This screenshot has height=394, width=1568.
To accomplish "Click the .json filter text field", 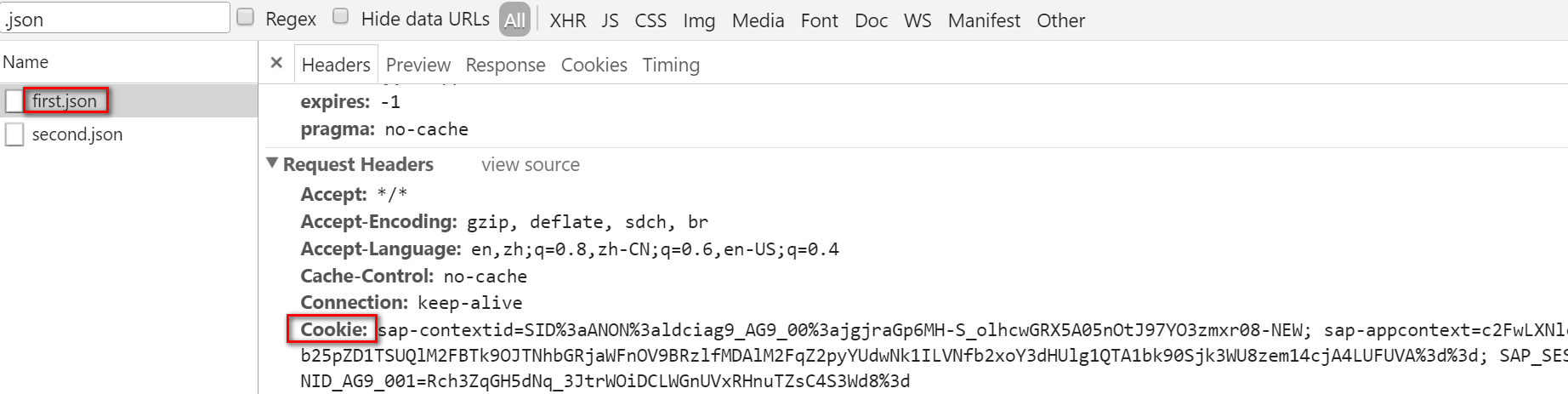I will (x=115, y=18).
